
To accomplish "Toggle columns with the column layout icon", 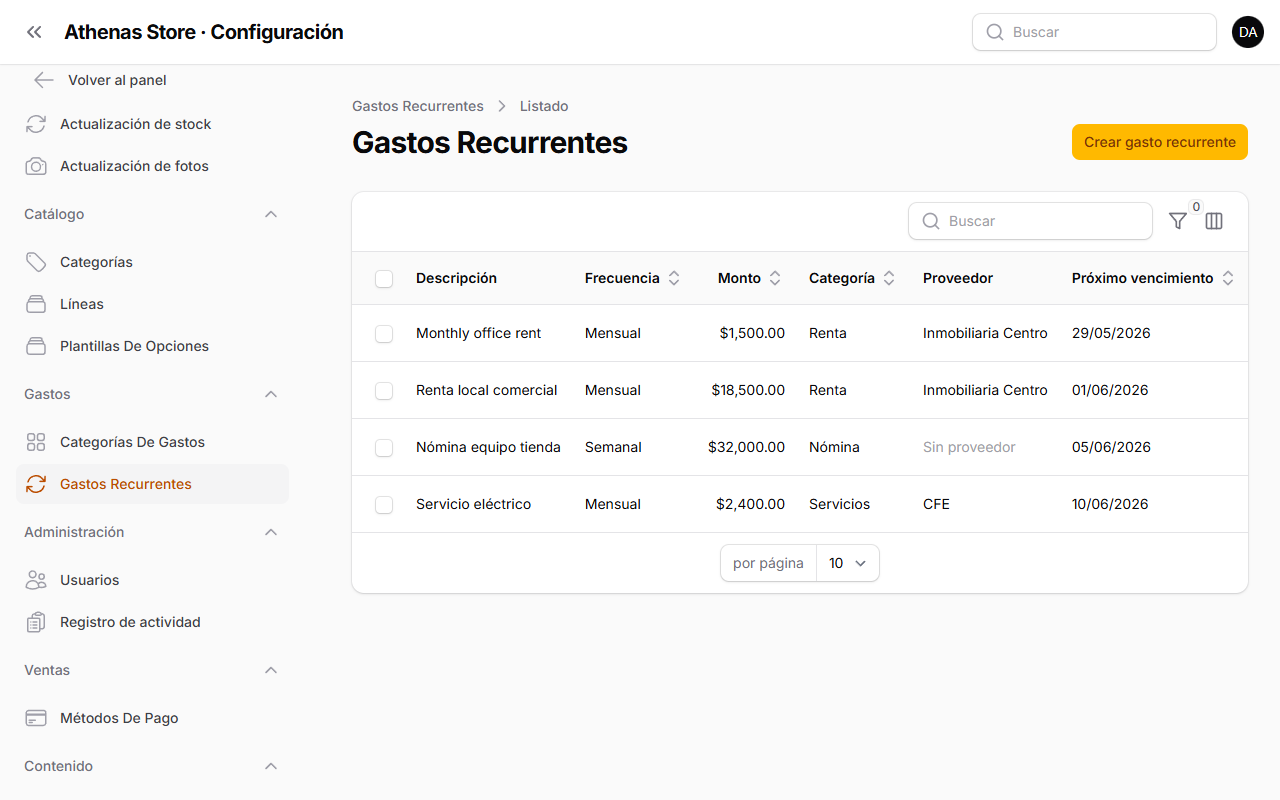I will coord(1214,221).
